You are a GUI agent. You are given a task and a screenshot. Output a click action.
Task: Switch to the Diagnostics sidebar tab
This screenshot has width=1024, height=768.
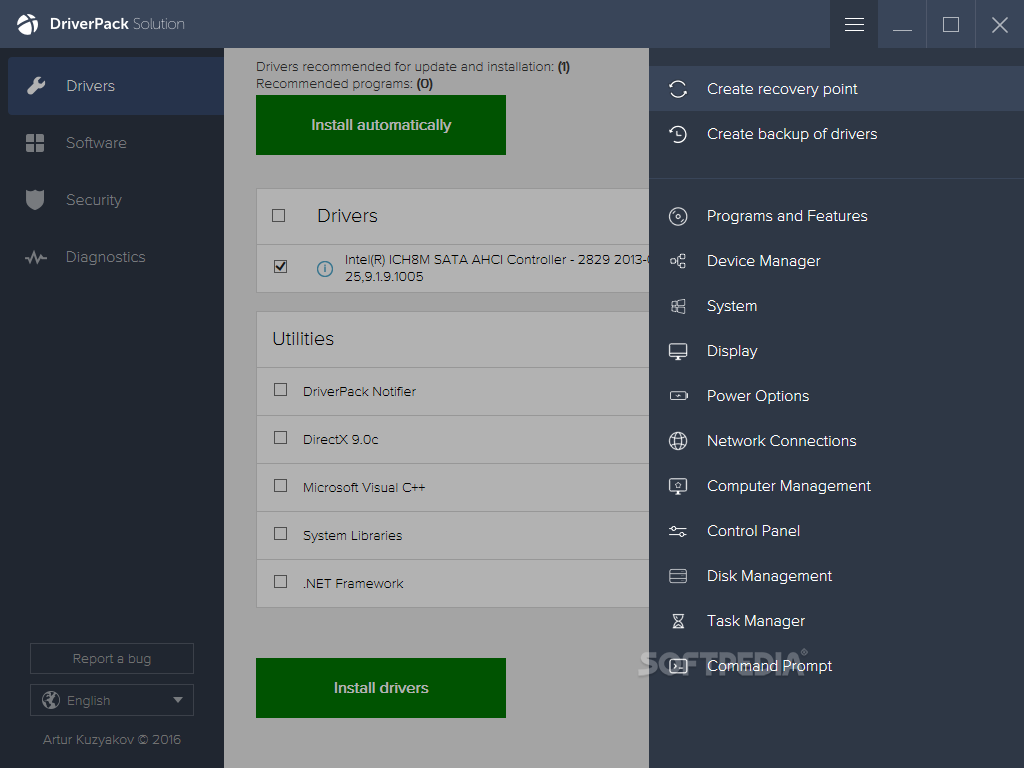tap(116, 257)
